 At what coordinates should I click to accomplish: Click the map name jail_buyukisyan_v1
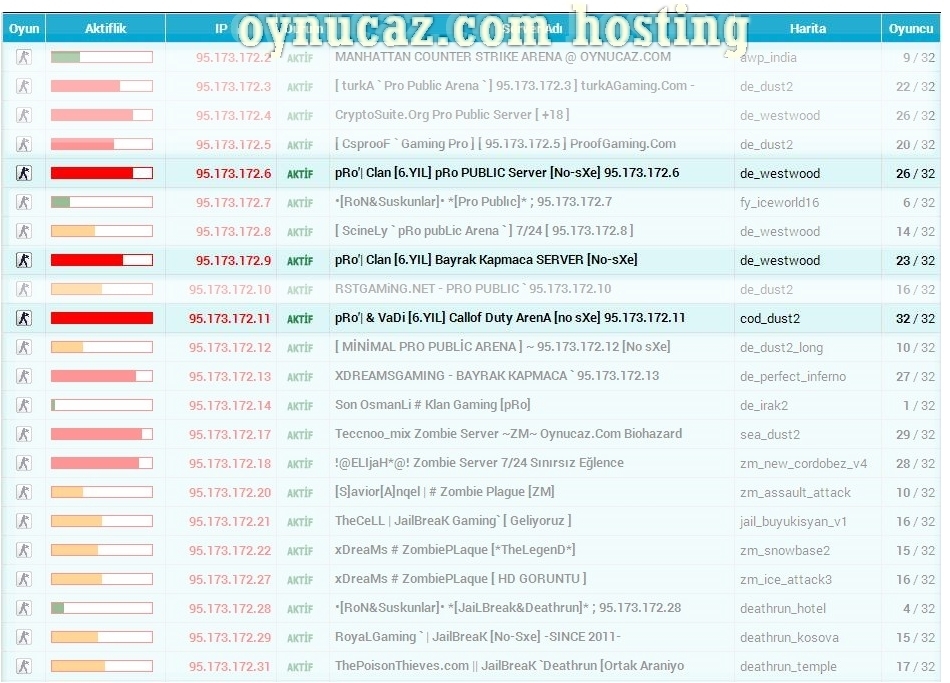pos(793,522)
